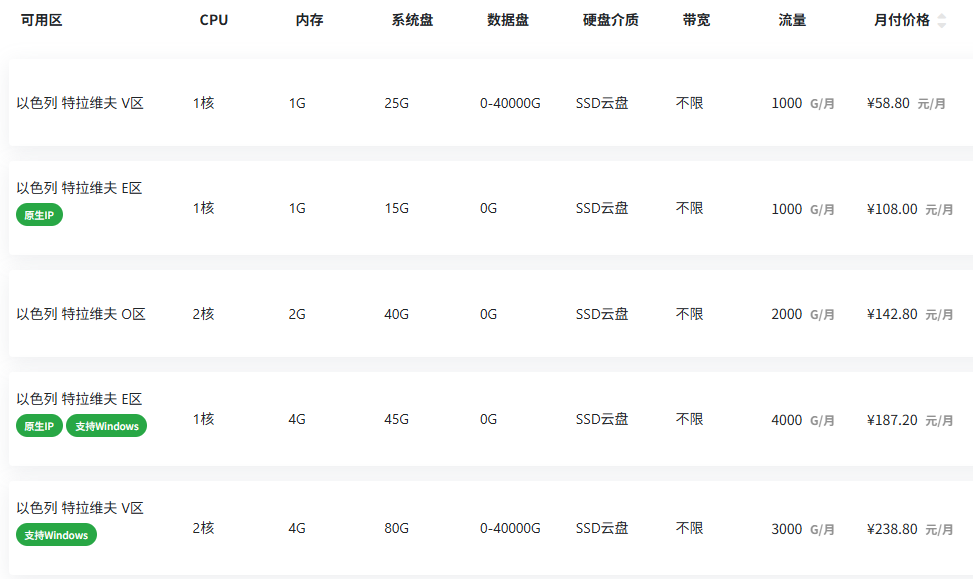The width and height of the screenshot is (973, 579).
Task: Choose the ¥238.80 monthly price
Action: coord(892,529)
